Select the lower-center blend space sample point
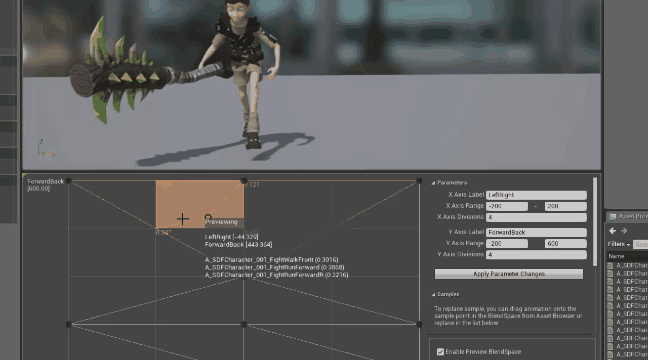648x360 pixels. 244,324
